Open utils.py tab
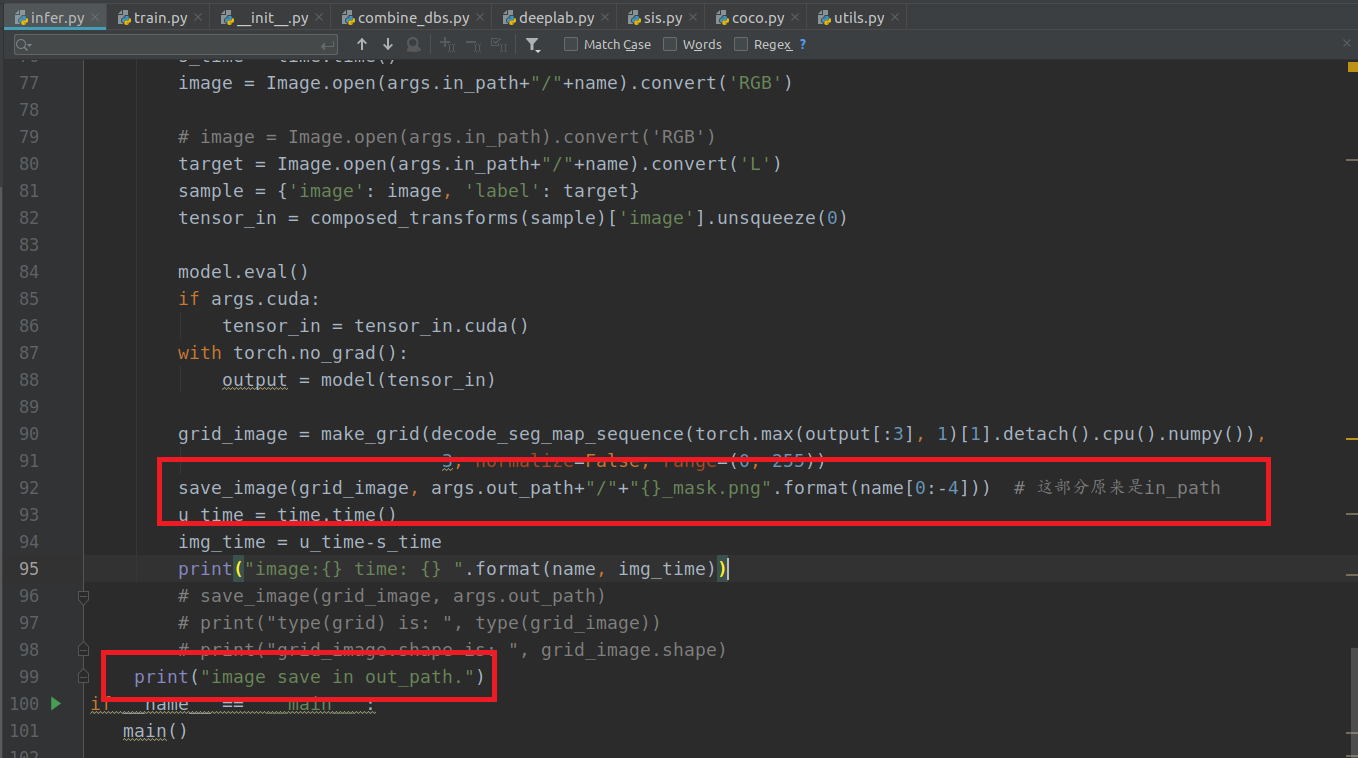This screenshot has width=1358, height=758. pos(855,18)
